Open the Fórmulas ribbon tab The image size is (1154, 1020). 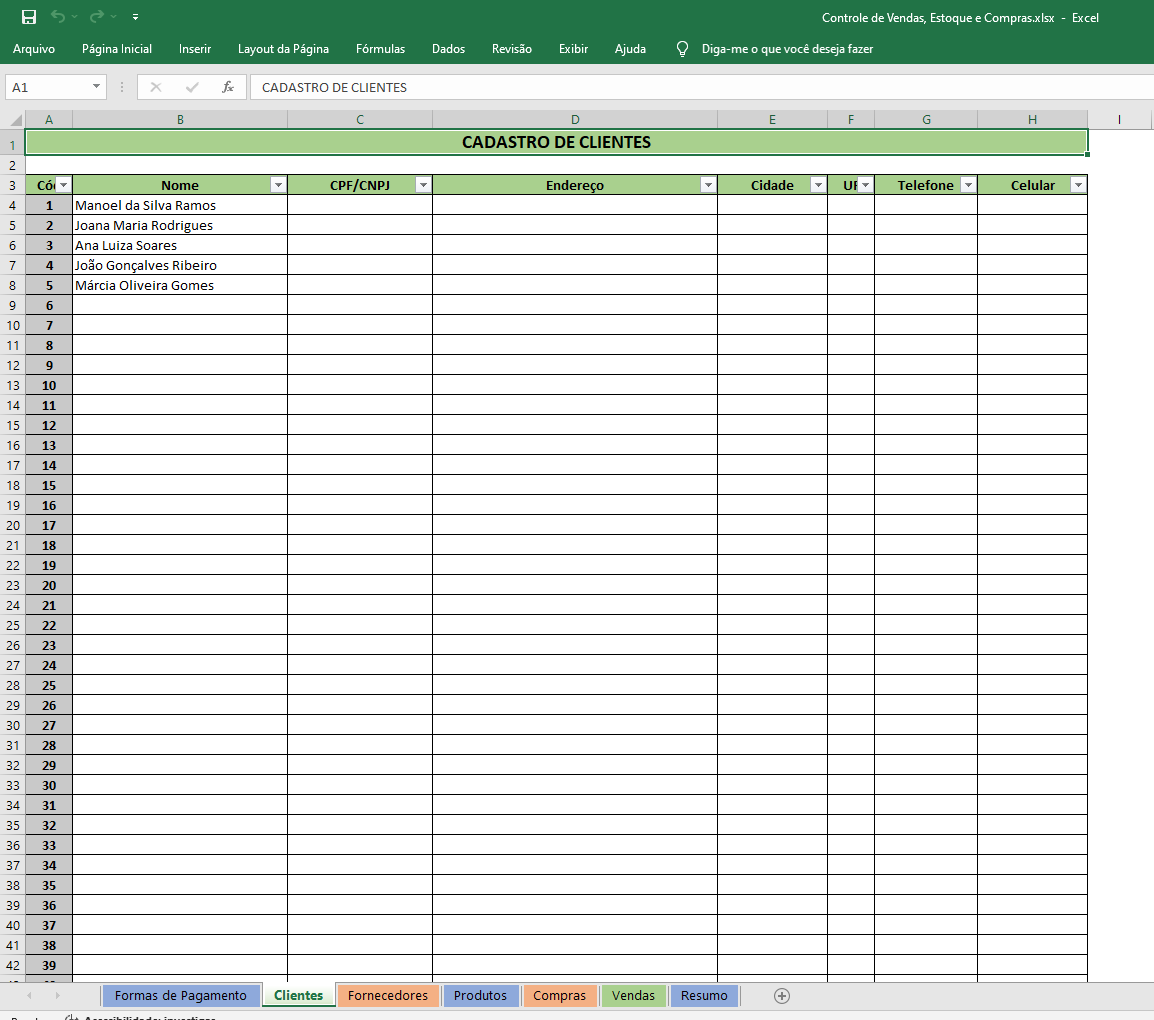[380, 48]
